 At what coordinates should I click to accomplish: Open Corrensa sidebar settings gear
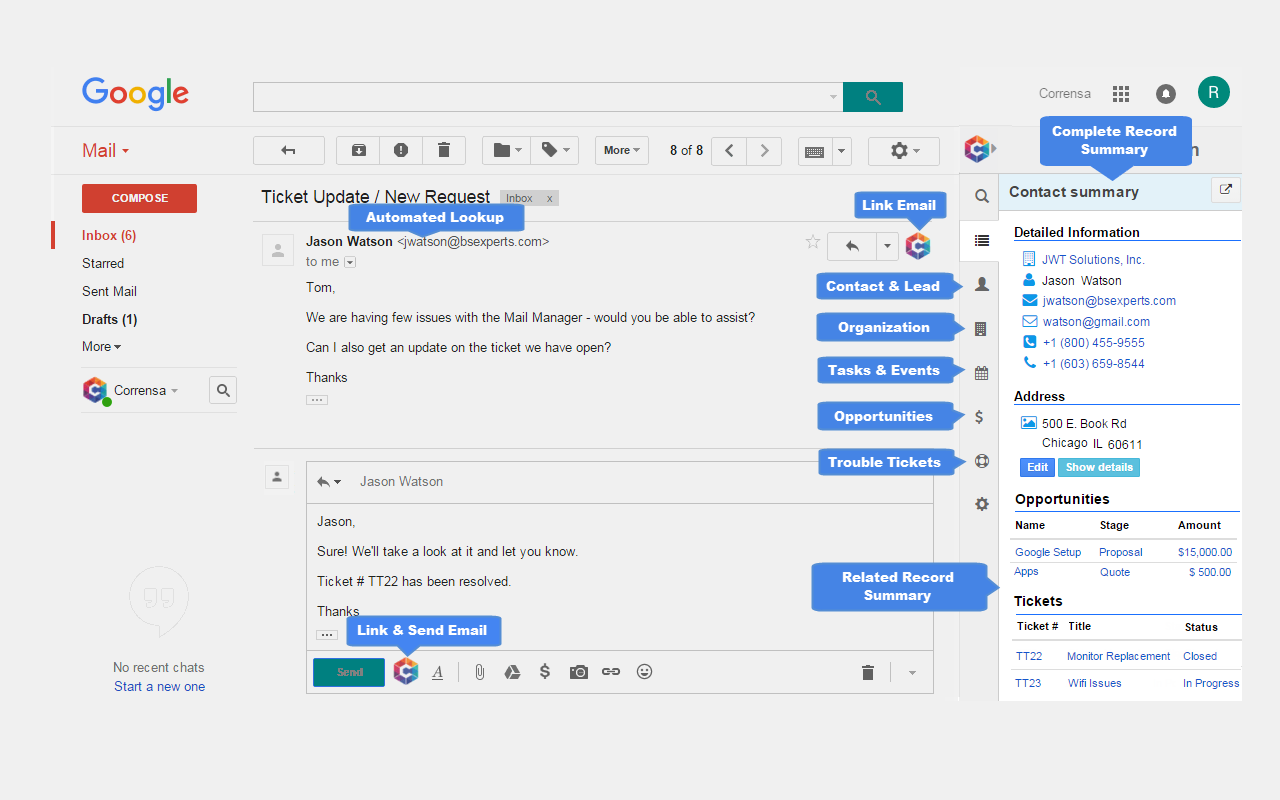click(982, 504)
